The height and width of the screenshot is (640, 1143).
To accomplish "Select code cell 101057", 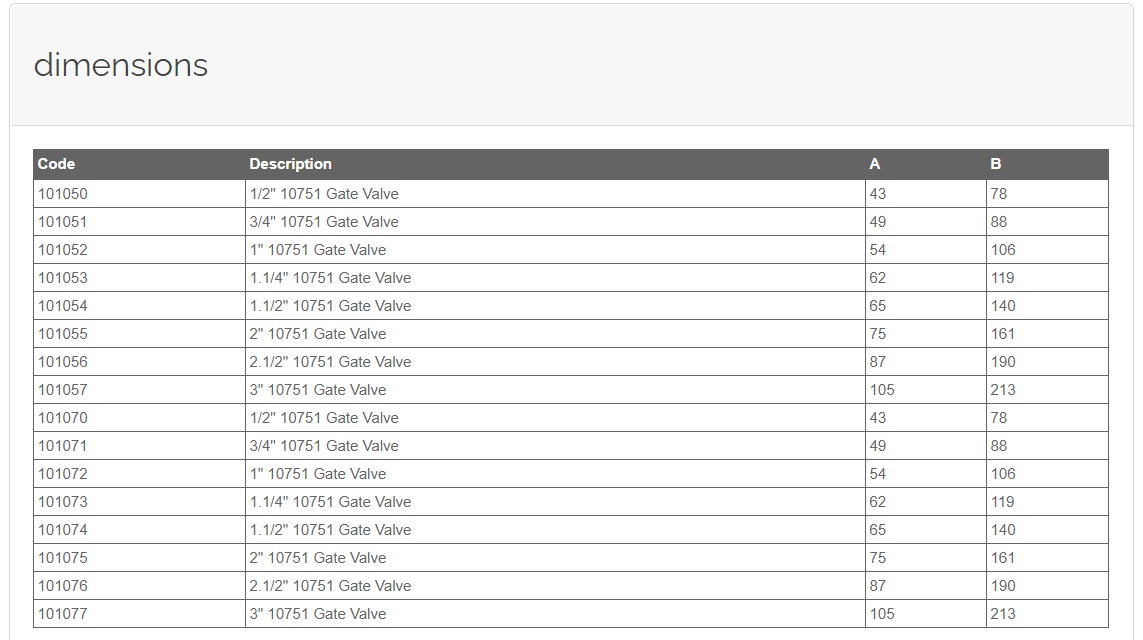I will coord(139,390).
